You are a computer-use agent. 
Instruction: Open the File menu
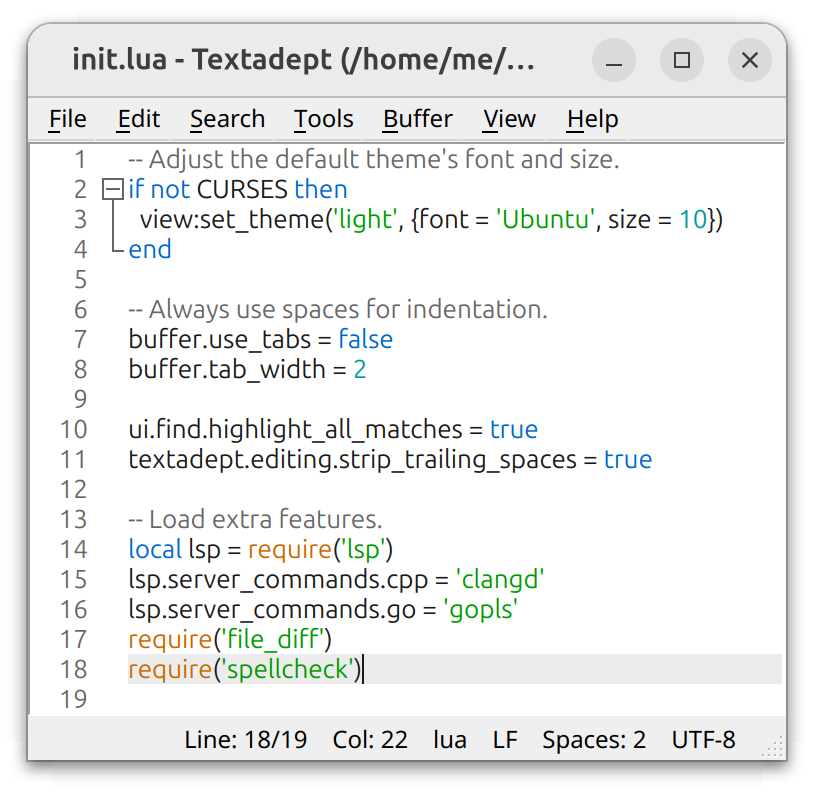[x=67, y=119]
